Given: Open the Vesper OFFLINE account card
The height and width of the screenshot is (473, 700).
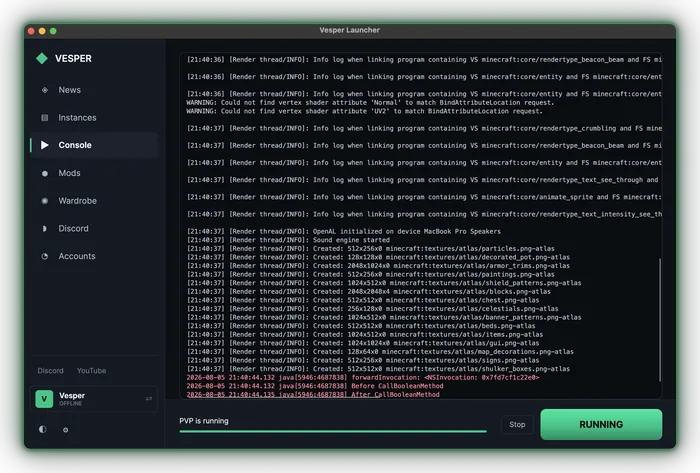Looking at the screenshot, I should pyautogui.click(x=94, y=399).
